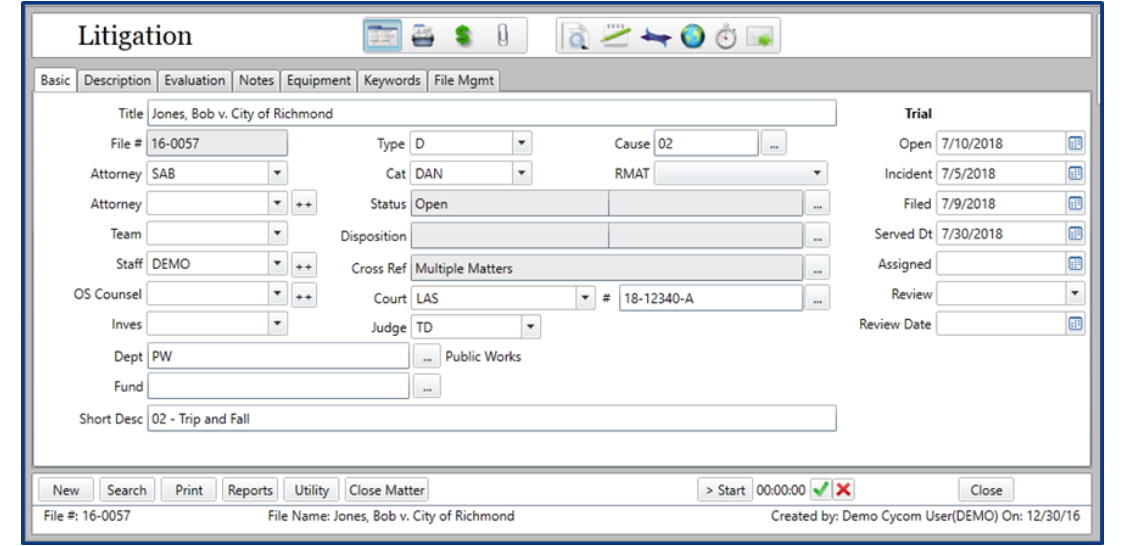Select the main form window icon
The image size is (1125, 546).
click(x=382, y=36)
